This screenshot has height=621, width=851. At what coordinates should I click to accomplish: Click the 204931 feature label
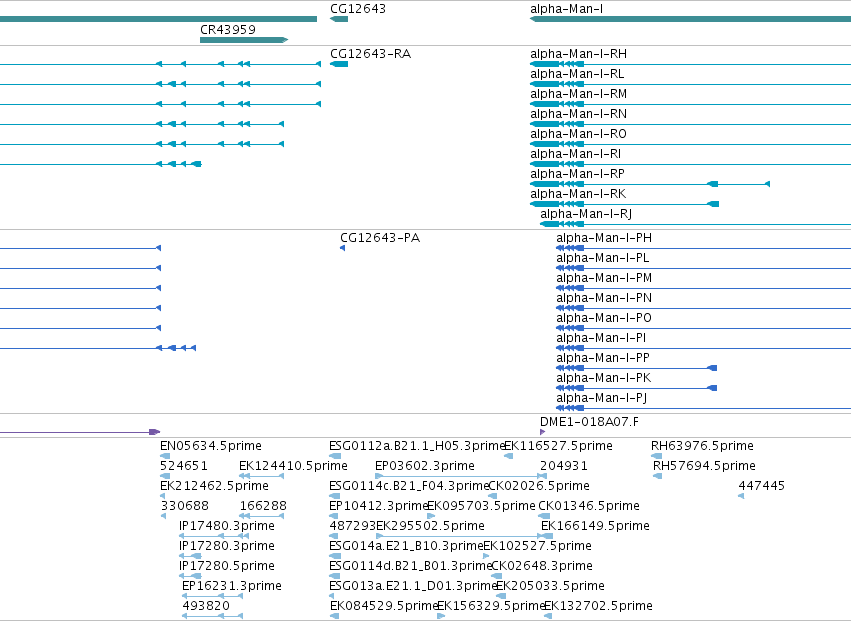point(563,466)
